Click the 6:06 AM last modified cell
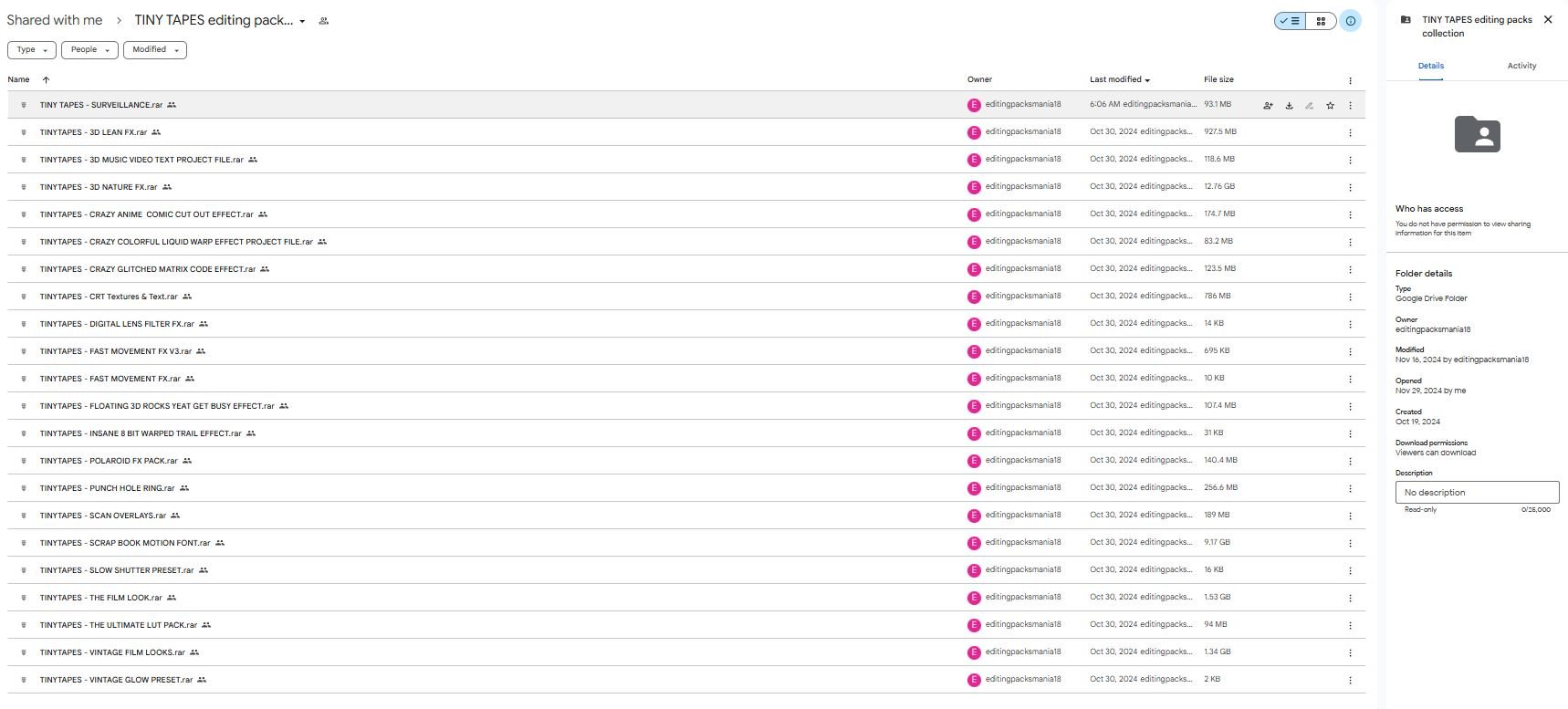Viewport: 1568px width, 709px height. pyautogui.click(x=1142, y=104)
